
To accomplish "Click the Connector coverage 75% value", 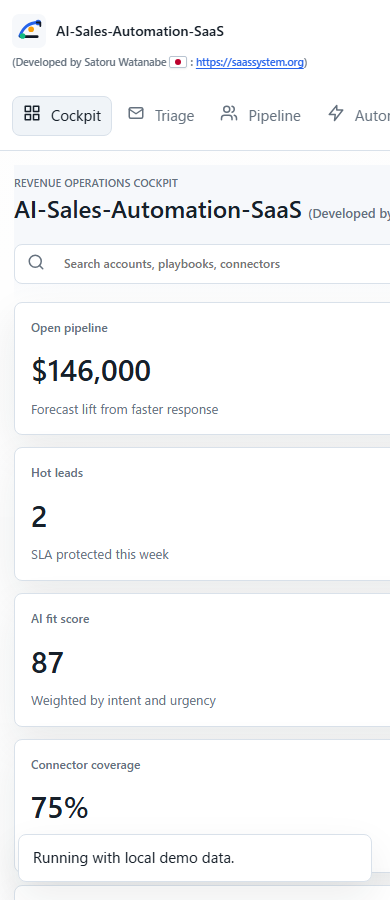I will pyautogui.click(x=60, y=808).
